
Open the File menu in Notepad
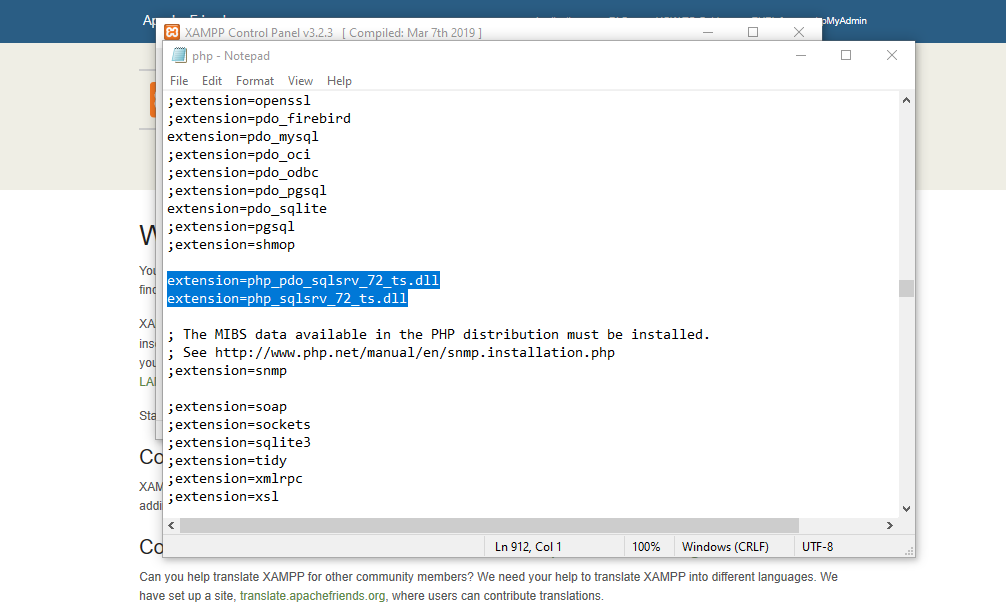point(179,81)
